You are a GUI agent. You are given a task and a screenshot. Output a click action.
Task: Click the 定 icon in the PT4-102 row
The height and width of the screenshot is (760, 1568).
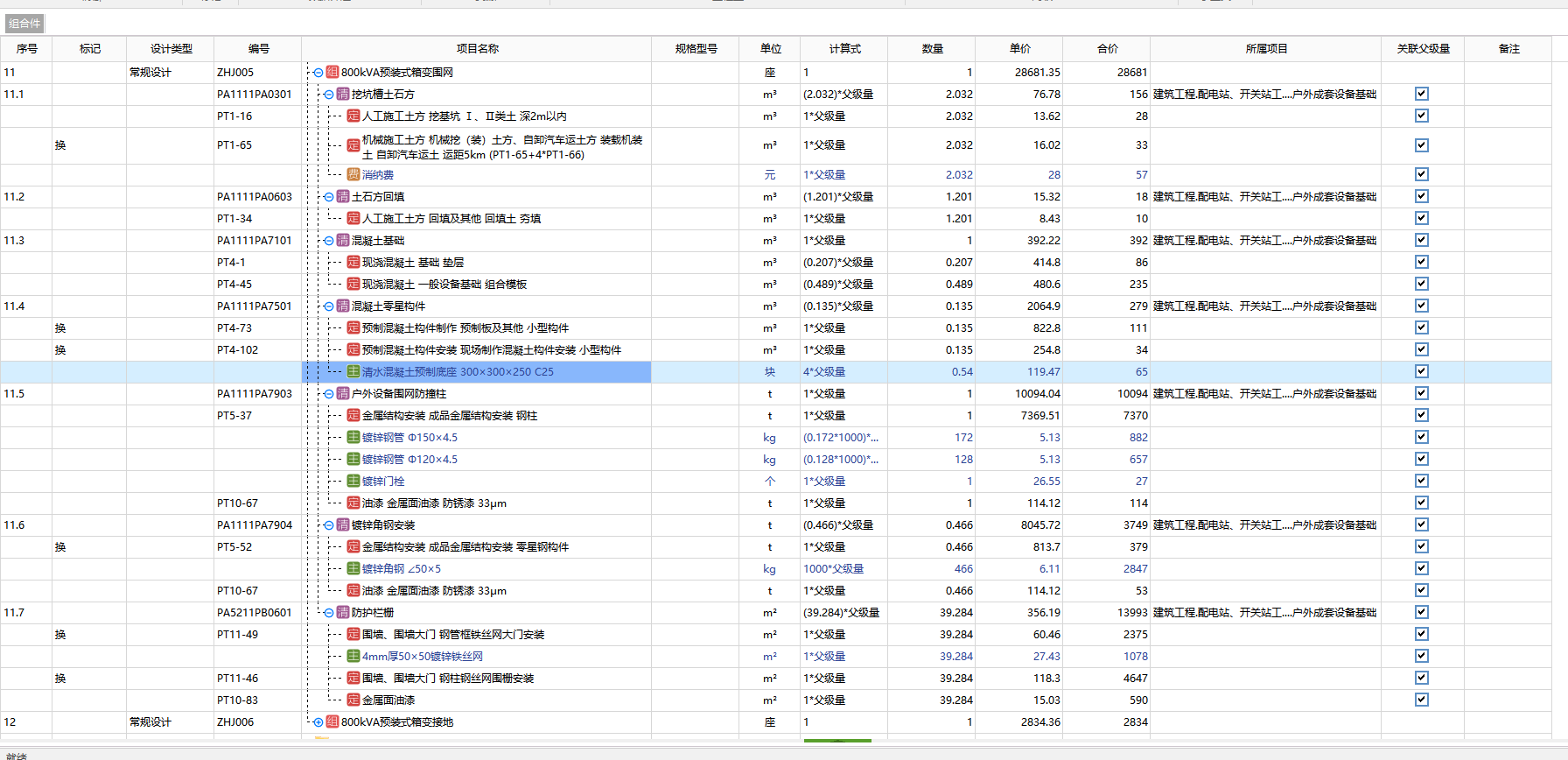click(x=353, y=350)
